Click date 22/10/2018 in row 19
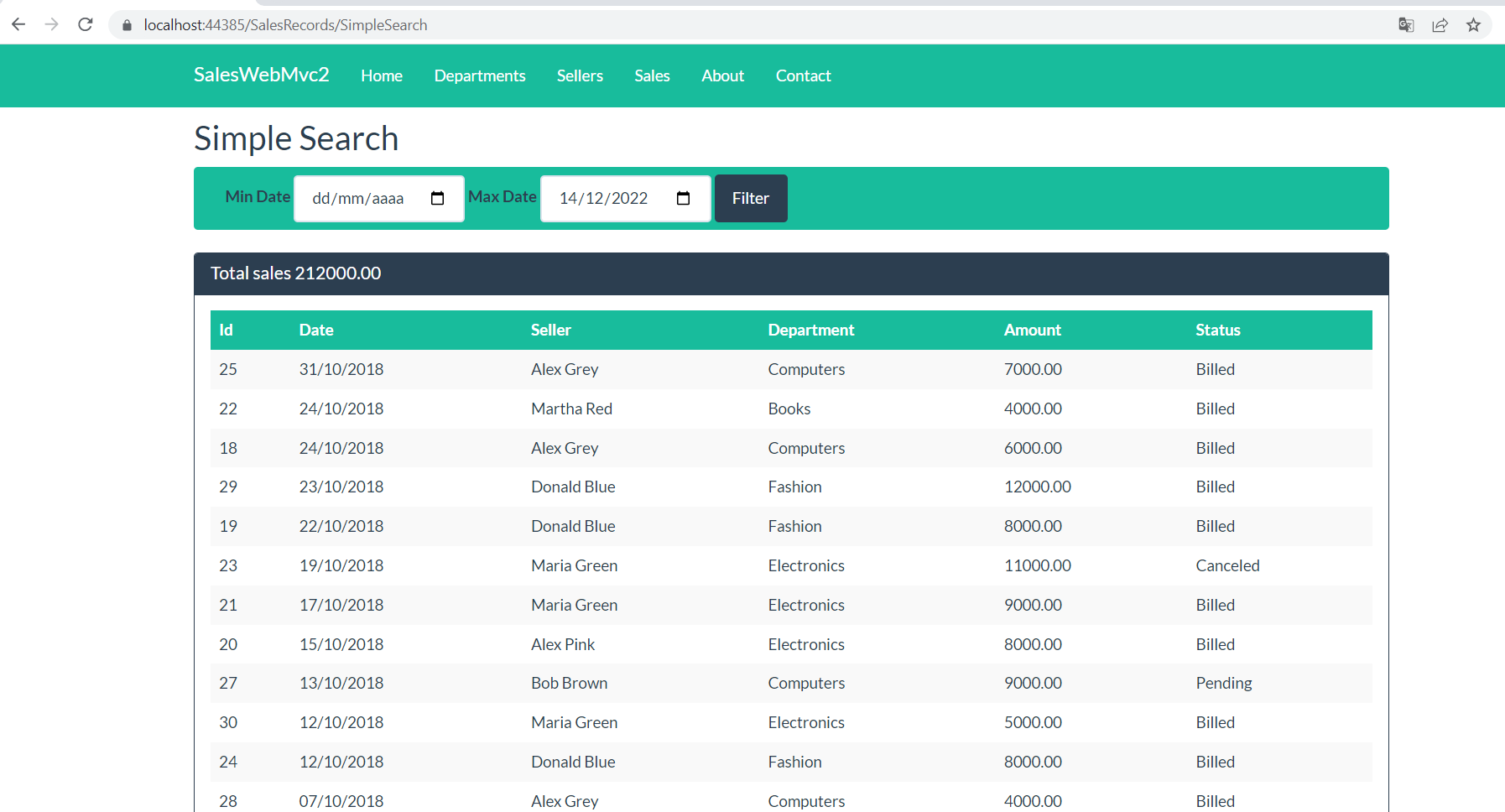 click(x=341, y=526)
